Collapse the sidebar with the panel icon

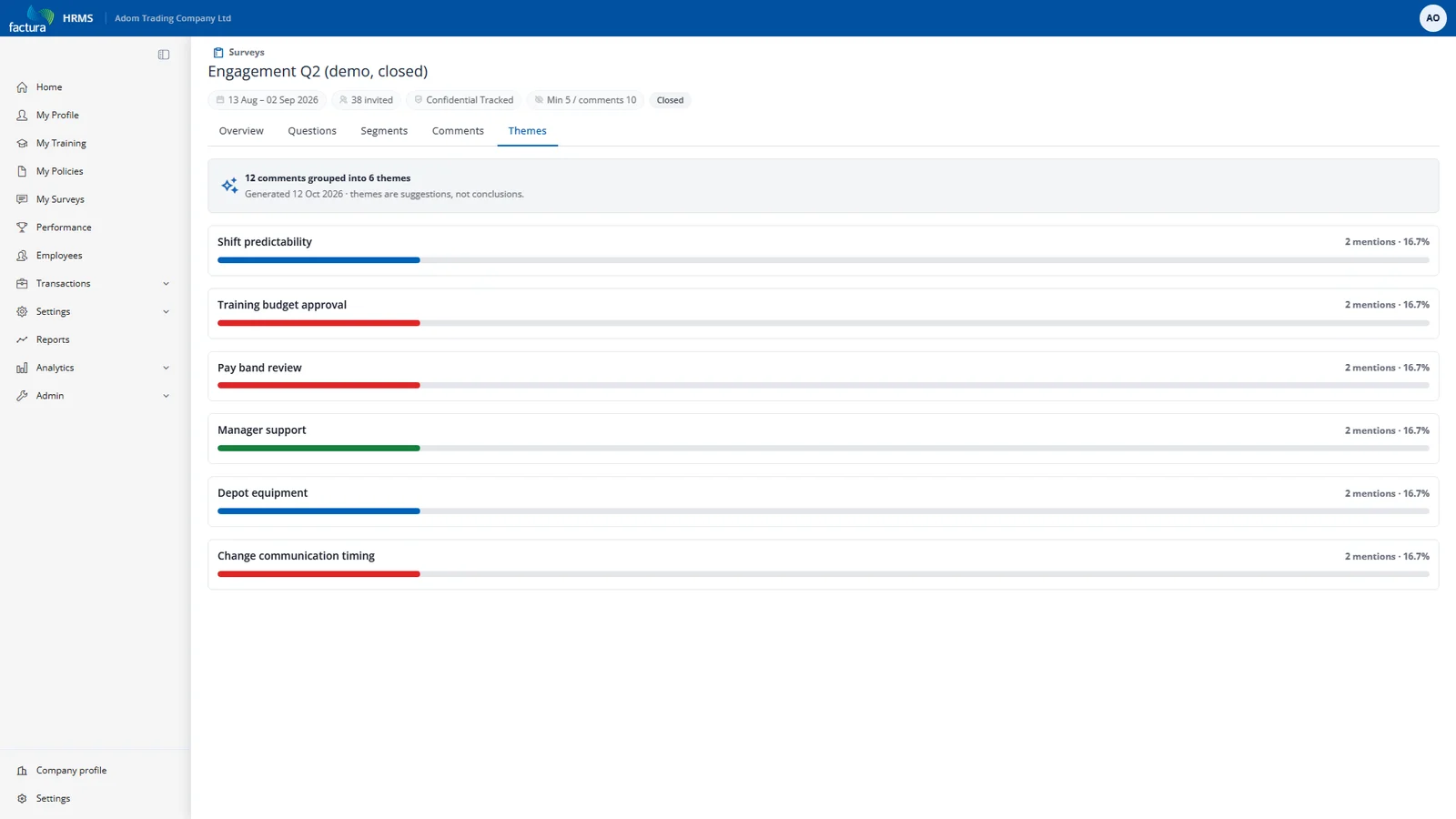[x=164, y=55]
